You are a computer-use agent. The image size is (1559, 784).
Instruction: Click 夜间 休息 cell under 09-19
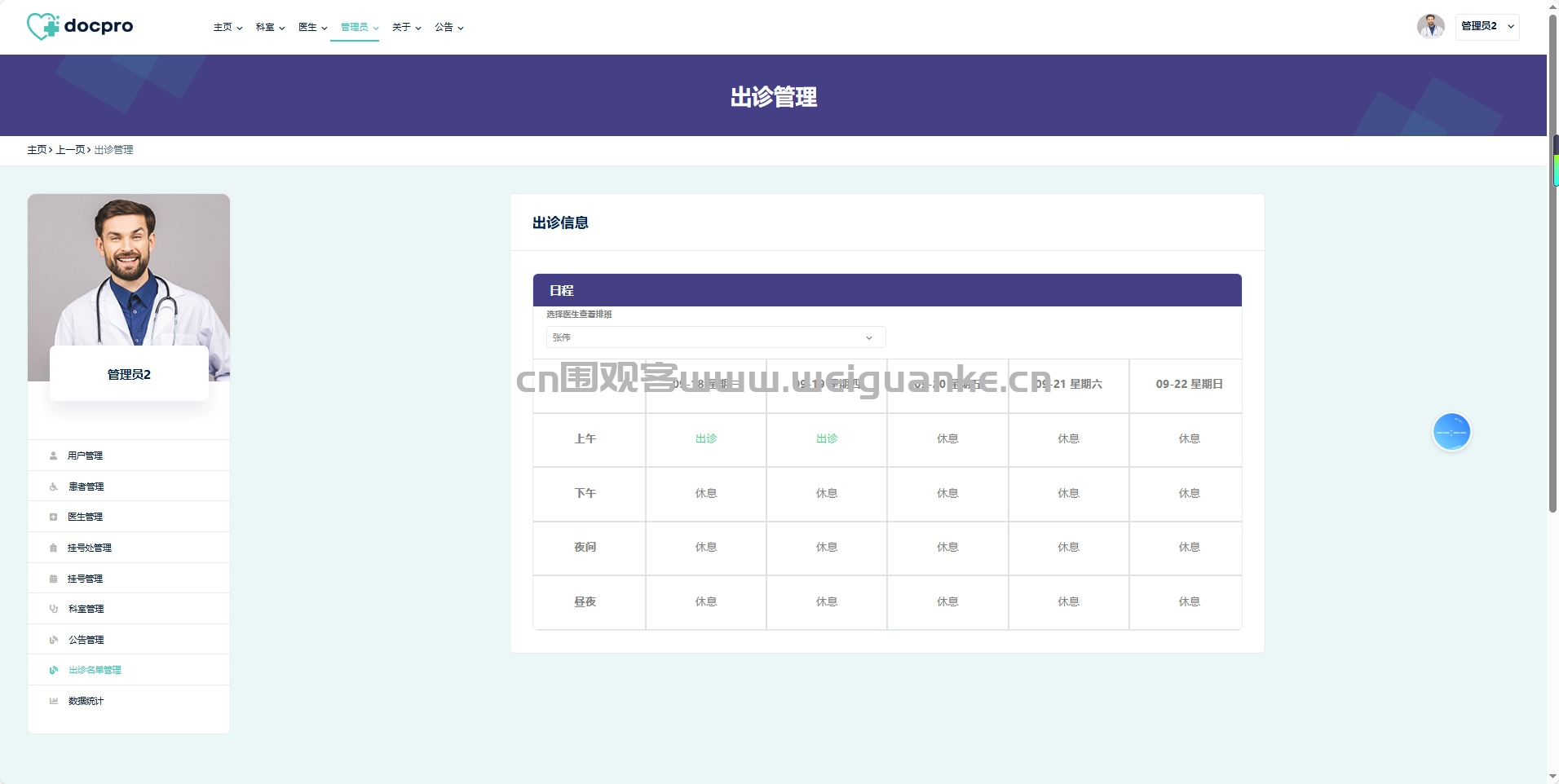coord(827,548)
